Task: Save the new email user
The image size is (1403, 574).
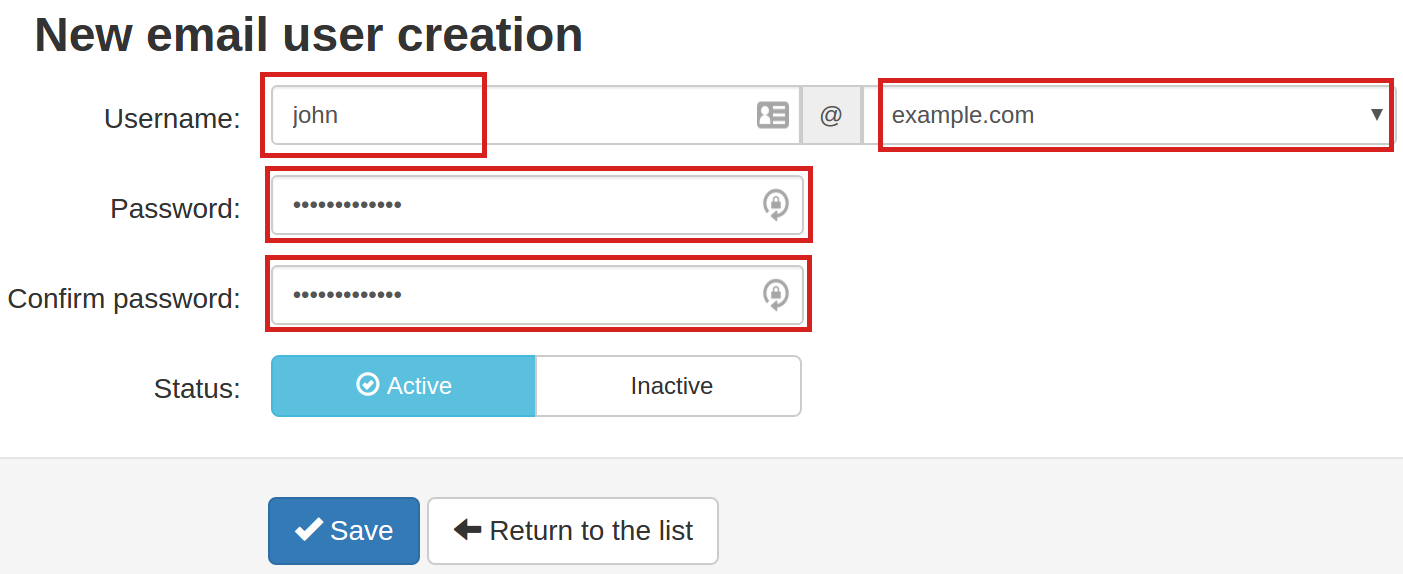Action: (x=343, y=531)
